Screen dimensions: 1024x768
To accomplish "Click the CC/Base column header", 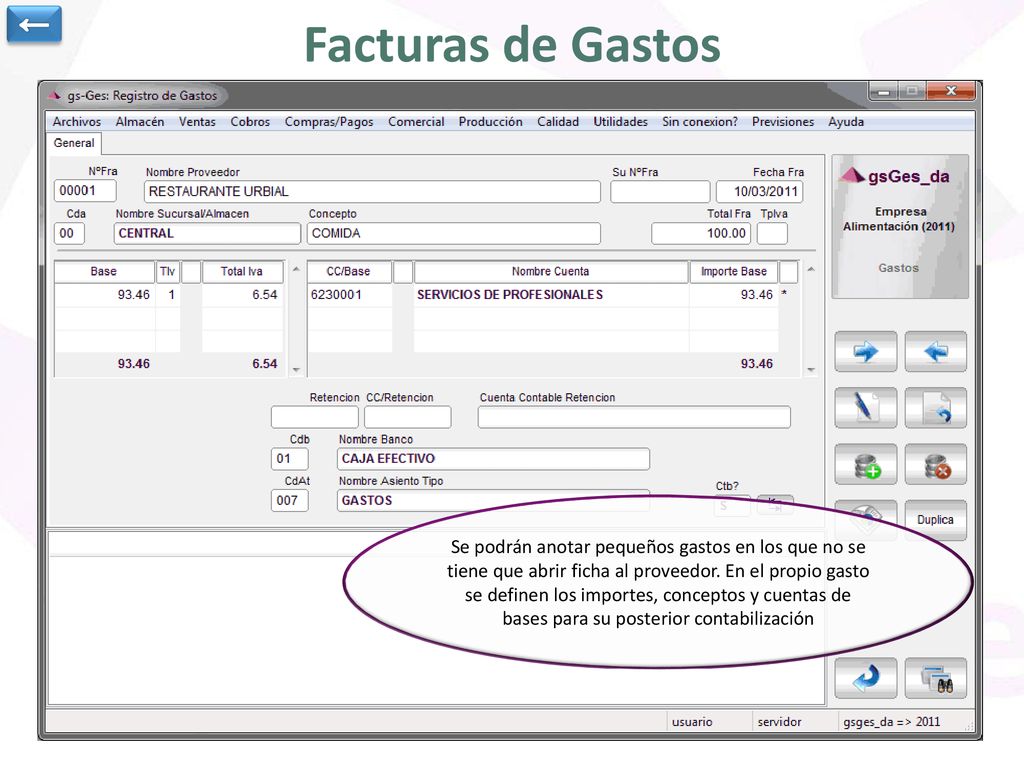I will click(349, 272).
